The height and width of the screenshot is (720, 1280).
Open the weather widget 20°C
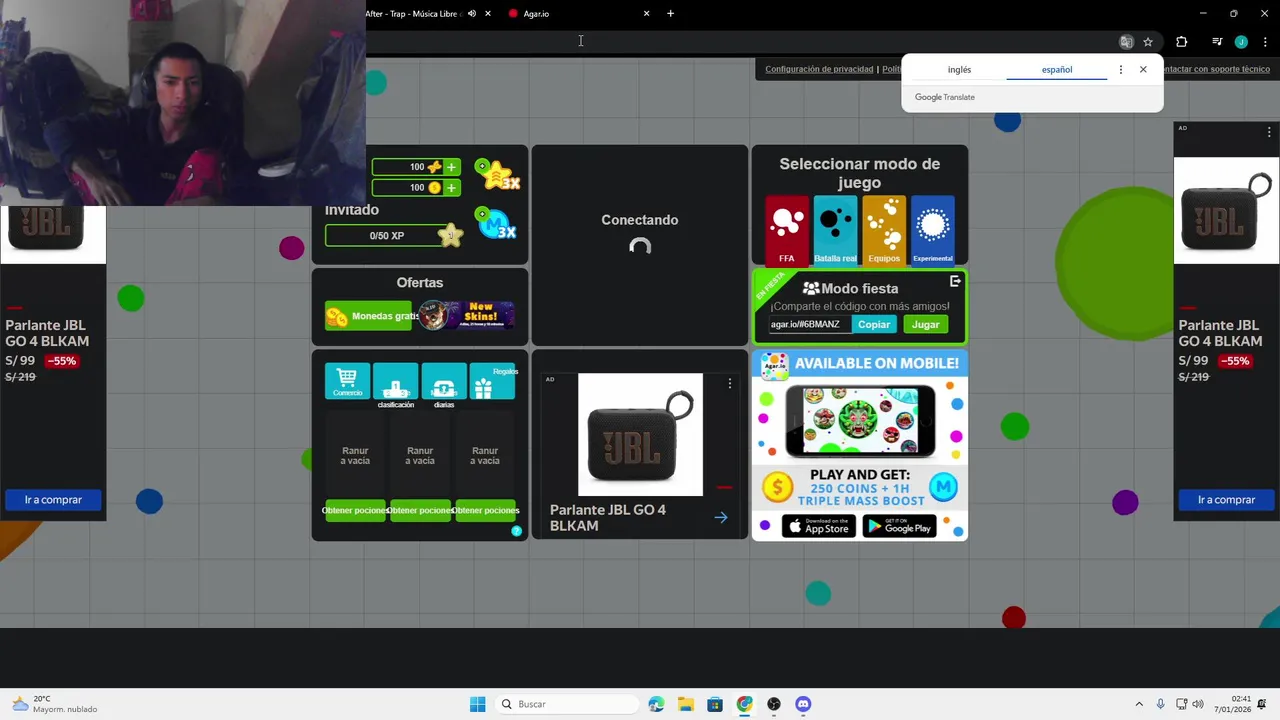[56, 704]
